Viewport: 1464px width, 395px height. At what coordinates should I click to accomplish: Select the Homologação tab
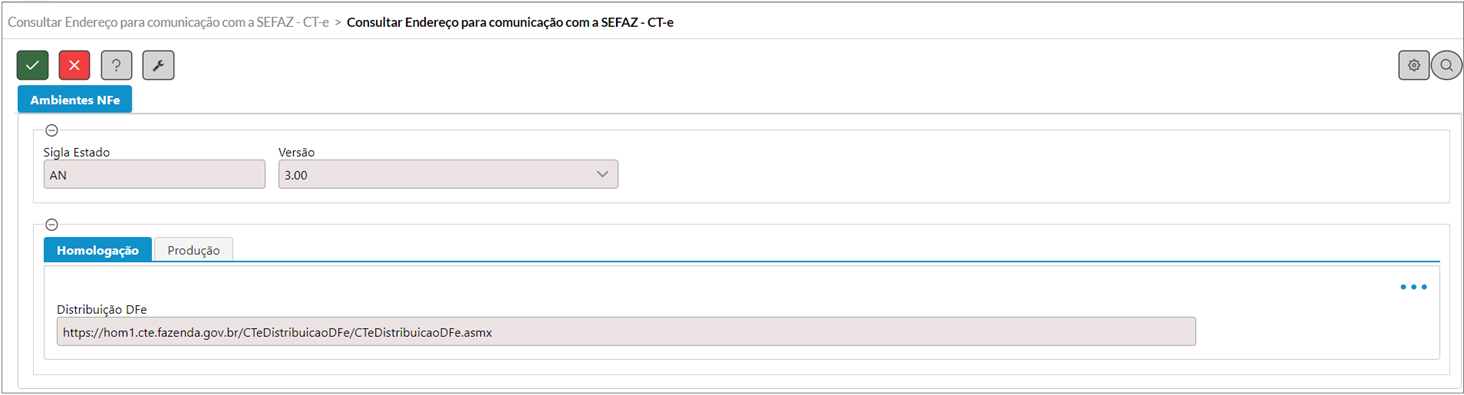pyautogui.click(x=98, y=250)
